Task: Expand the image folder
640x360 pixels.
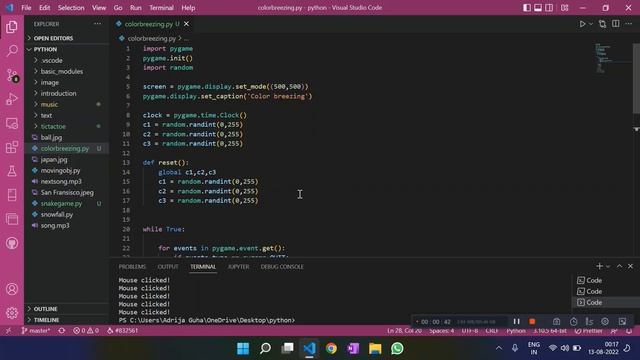Action: coord(67,82)
